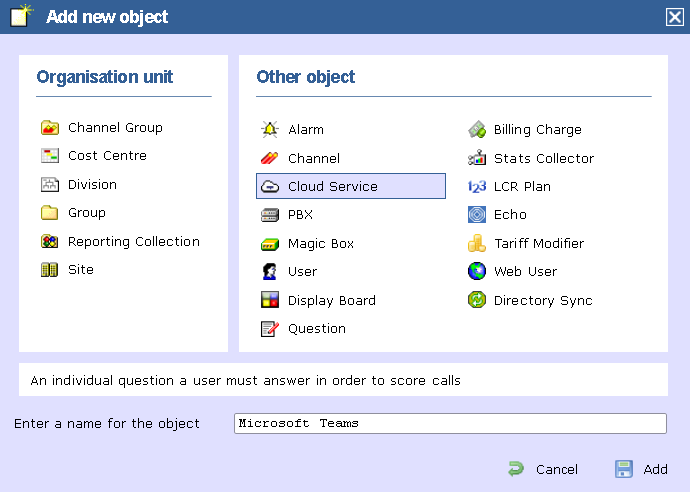The image size is (690, 492).
Task: Click the LCR Plan 123 icon
Action: (477, 187)
